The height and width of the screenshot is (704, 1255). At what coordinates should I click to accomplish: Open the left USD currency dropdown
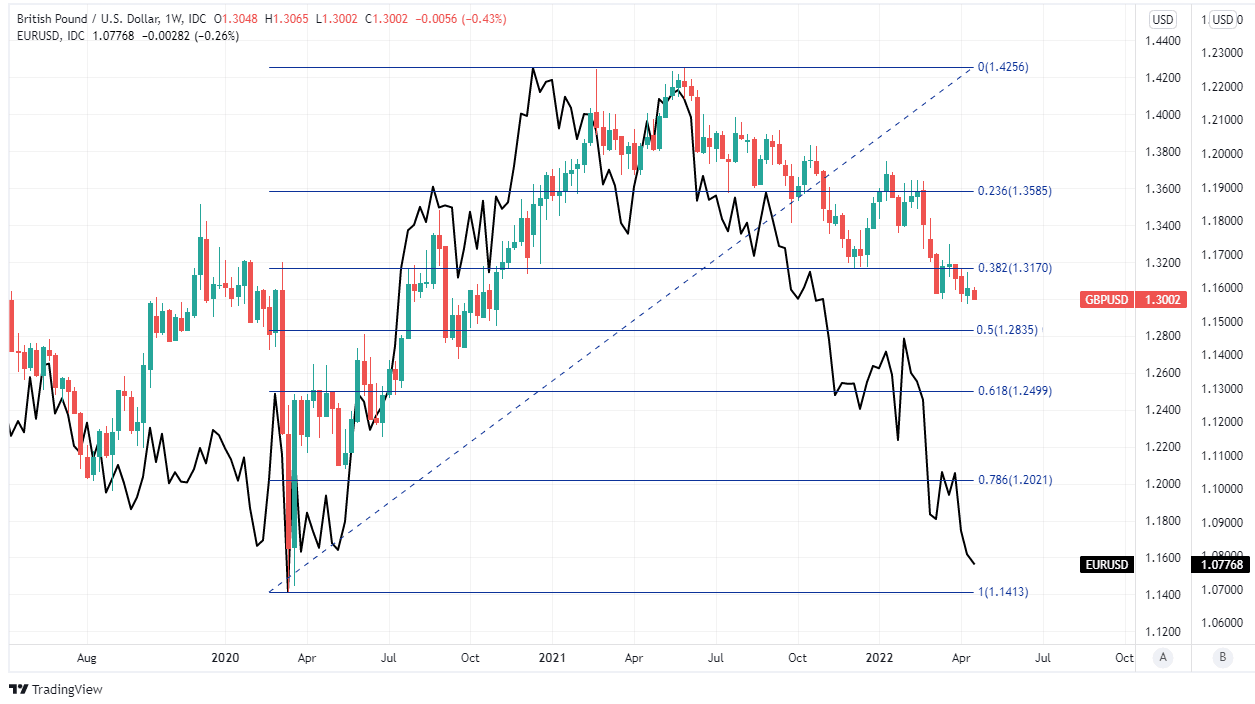[x=1162, y=19]
